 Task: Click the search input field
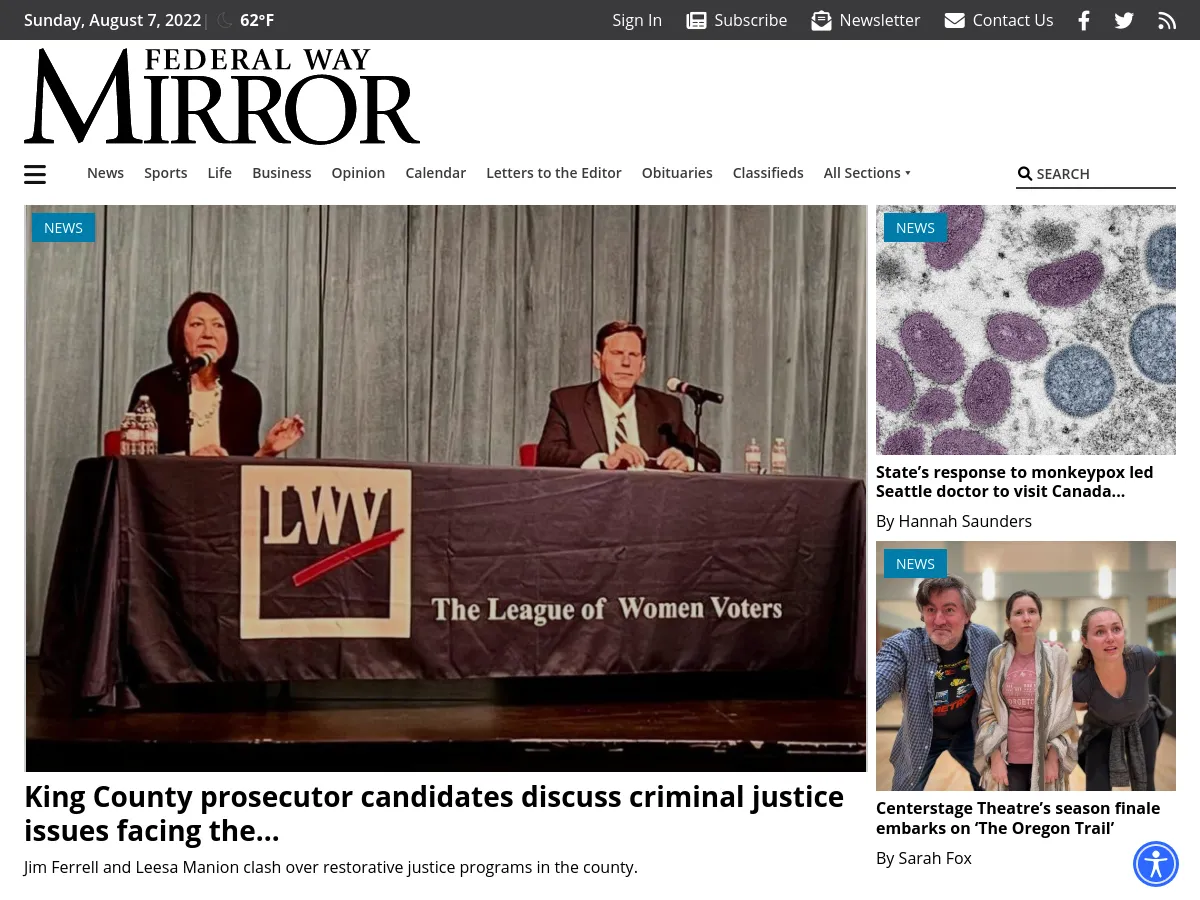1105,174
